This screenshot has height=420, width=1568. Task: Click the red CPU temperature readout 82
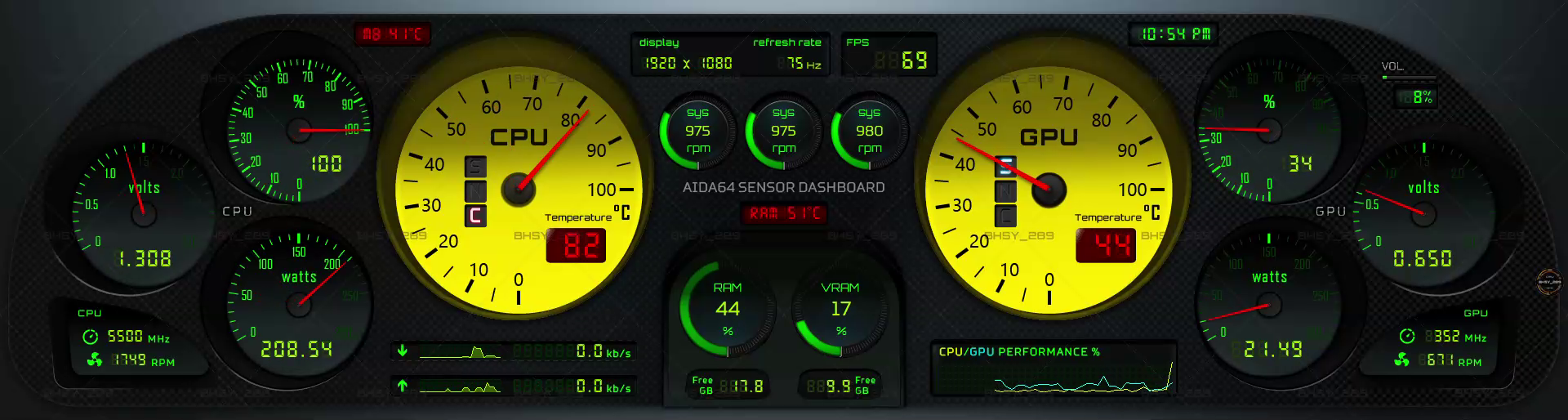coord(577,244)
